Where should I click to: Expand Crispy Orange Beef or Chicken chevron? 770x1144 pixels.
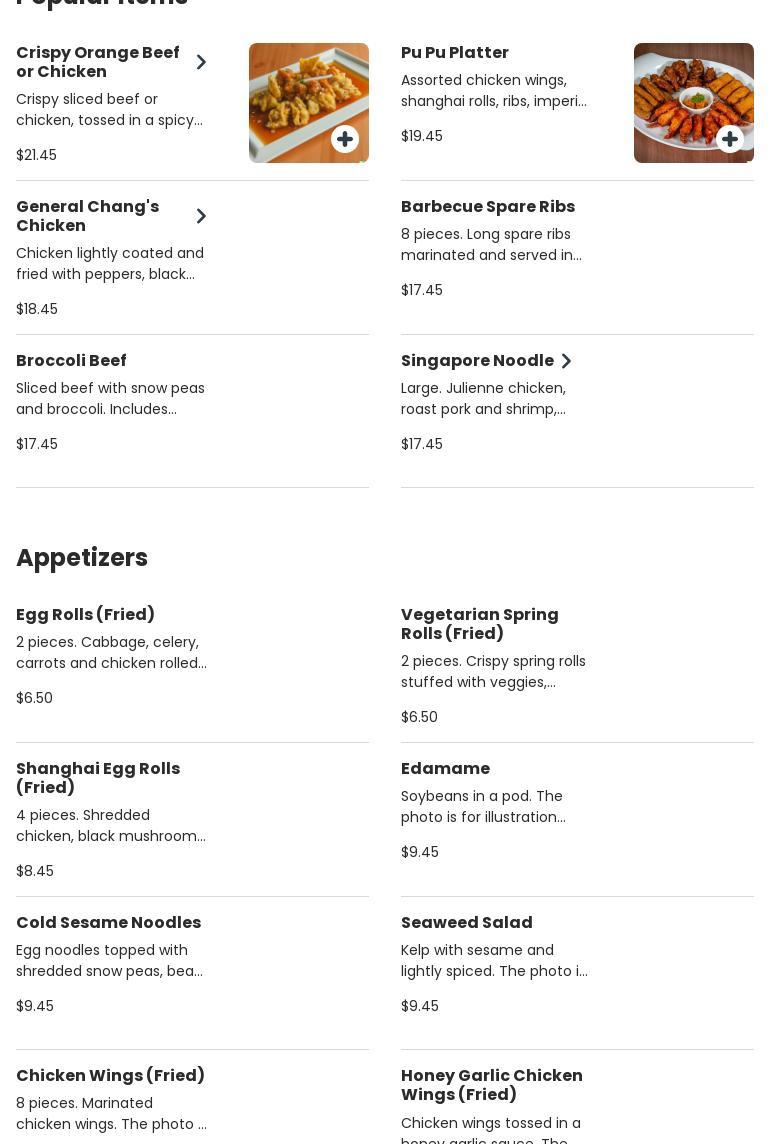[201, 62]
